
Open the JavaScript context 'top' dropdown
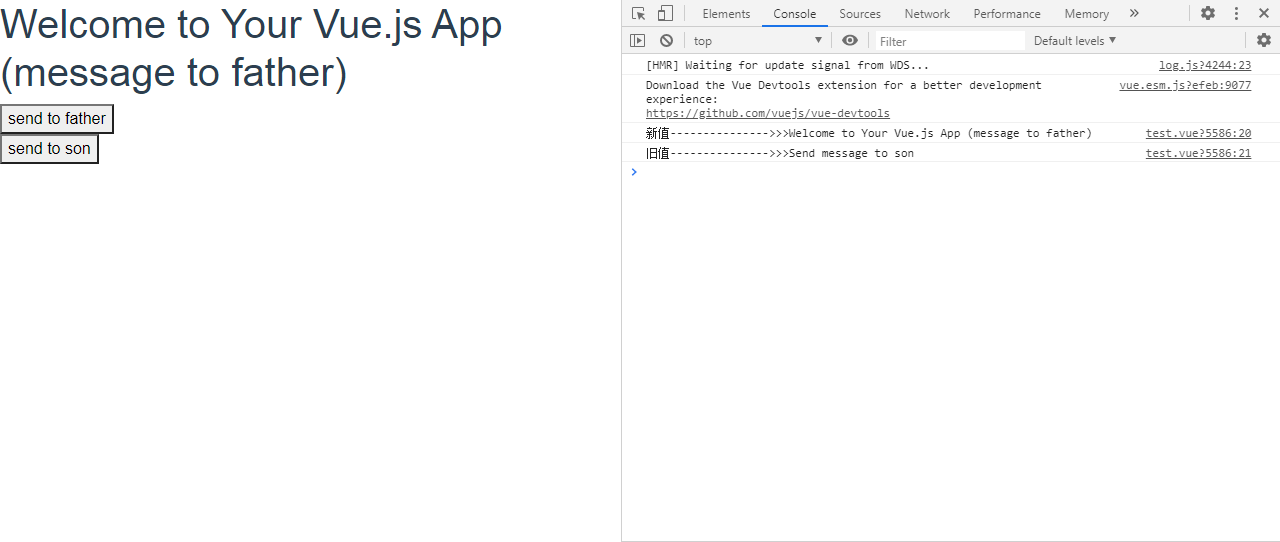point(758,41)
